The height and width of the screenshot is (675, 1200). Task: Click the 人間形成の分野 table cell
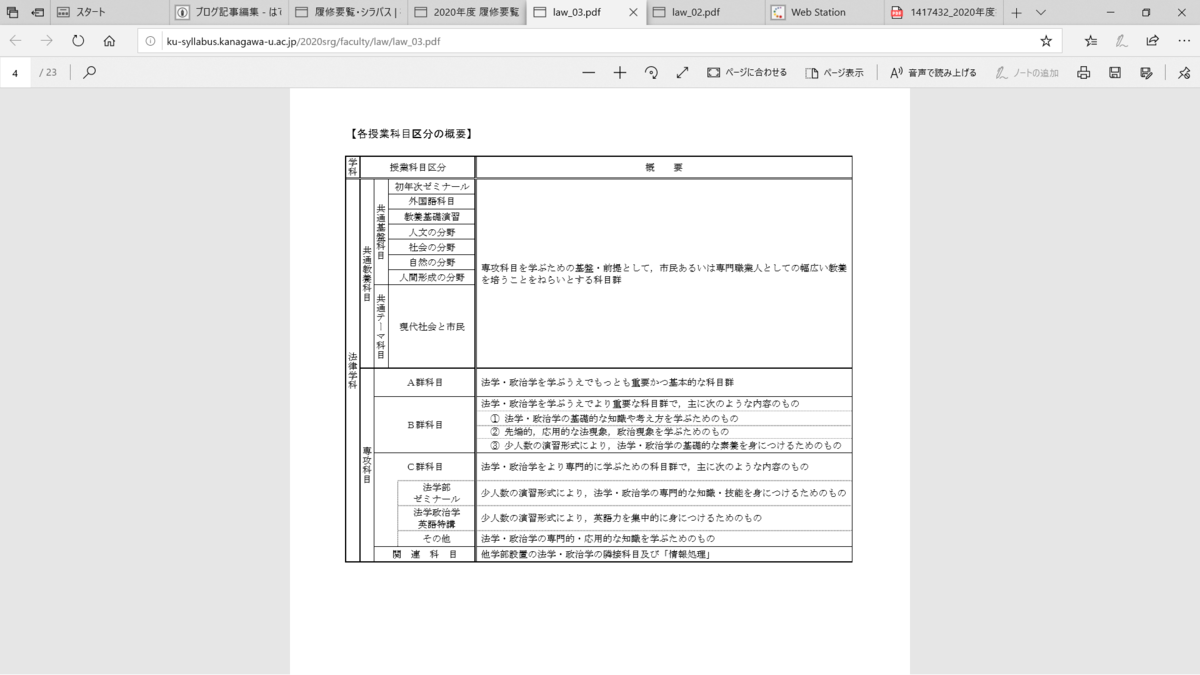point(431,277)
